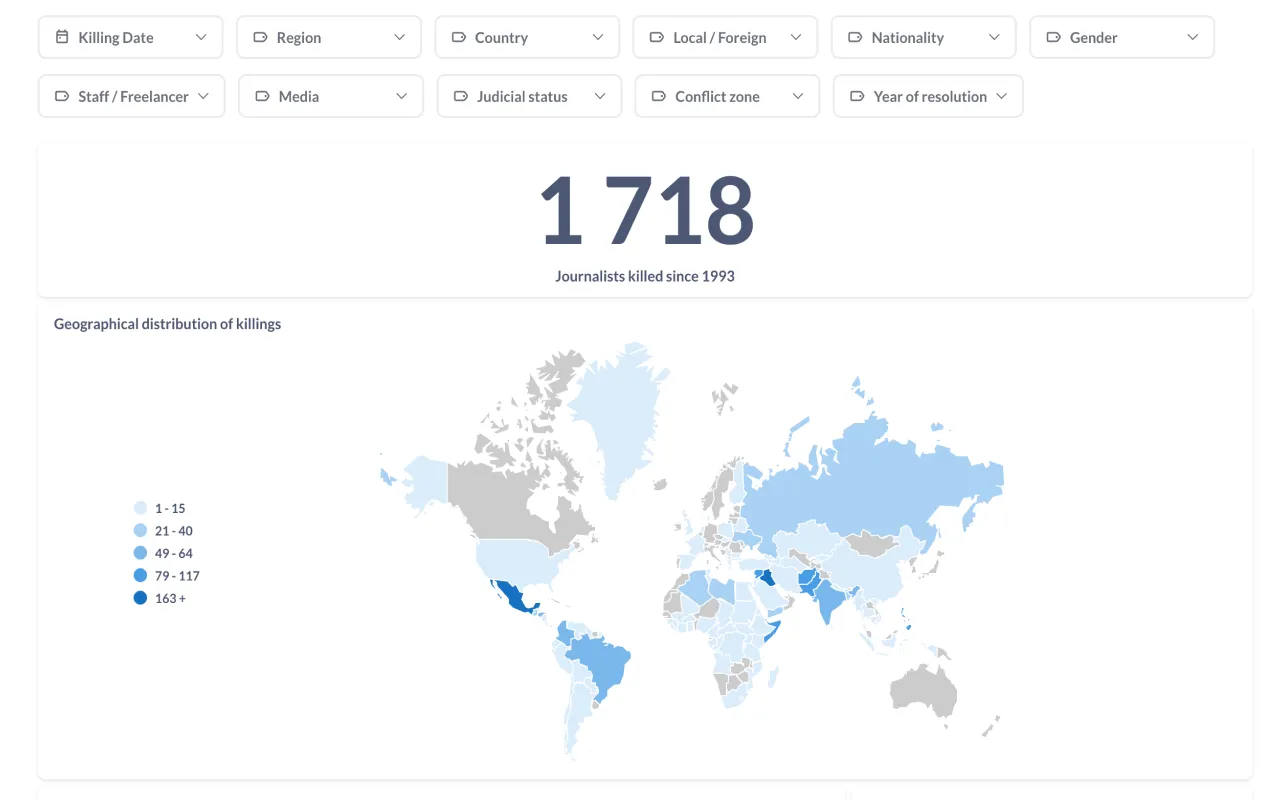1285x800 pixels.
Task: Click the calendar icon in Killing Date filter
Action: tap(62, 37)
